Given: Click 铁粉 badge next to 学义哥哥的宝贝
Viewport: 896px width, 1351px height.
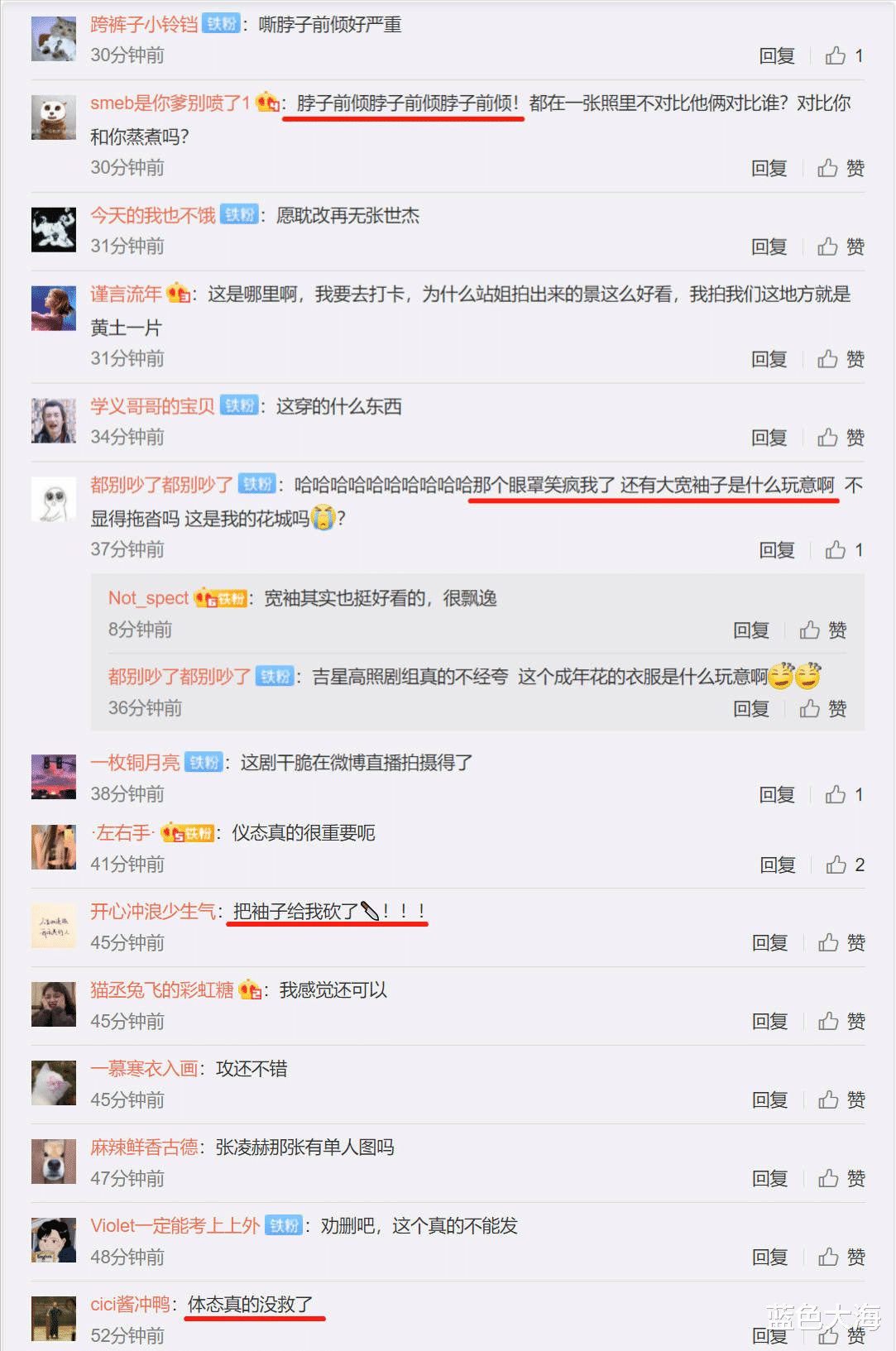Looking at the screenshot, I should 240,406.
